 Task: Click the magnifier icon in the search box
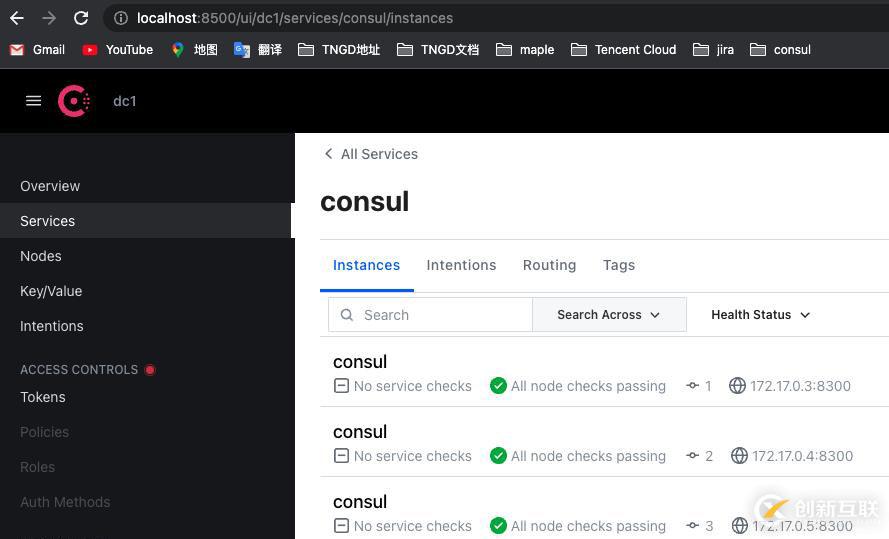347,315
